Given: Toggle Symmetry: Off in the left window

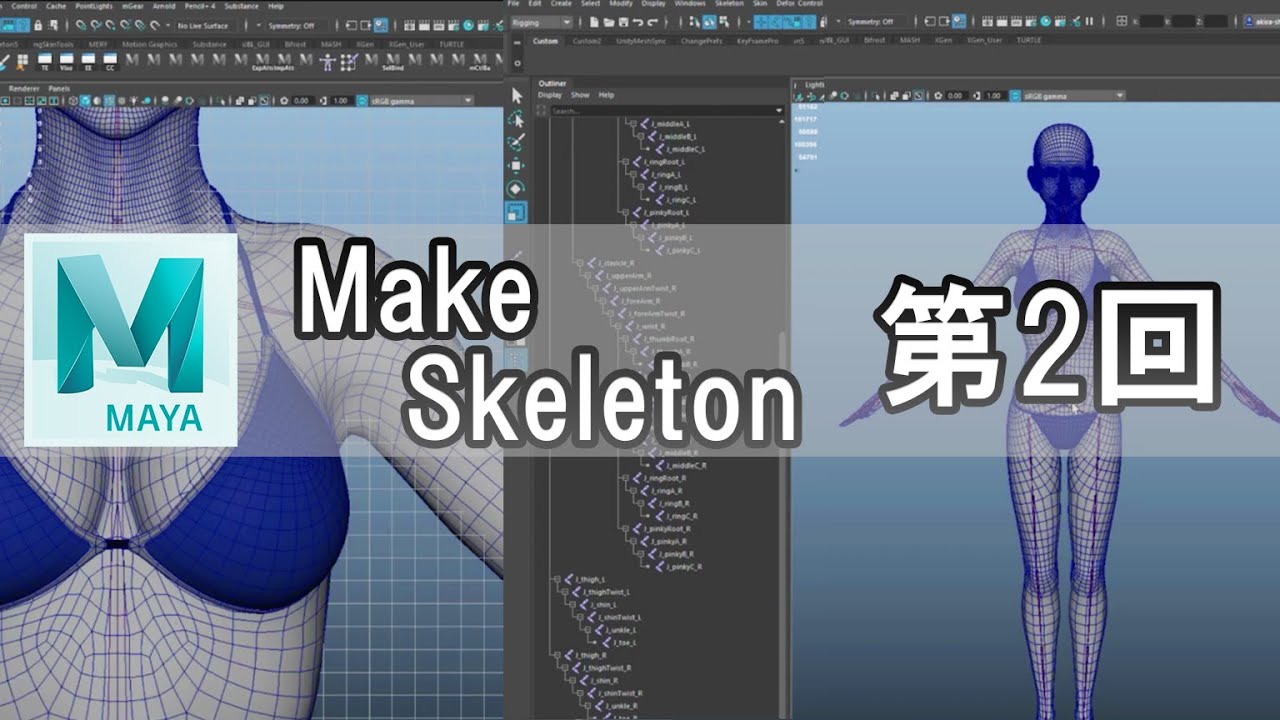Looking at the screenshot, I should pyautogui.click(x=291, y=25).
